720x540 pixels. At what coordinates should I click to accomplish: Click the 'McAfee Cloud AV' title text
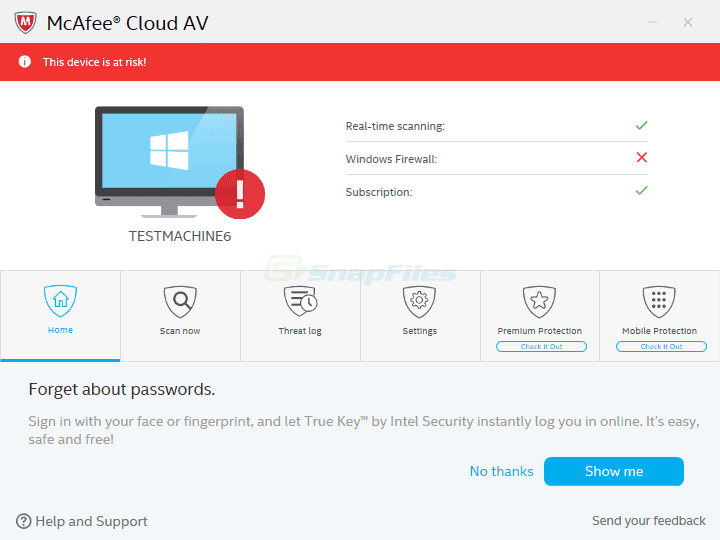[x=128, y=23]
